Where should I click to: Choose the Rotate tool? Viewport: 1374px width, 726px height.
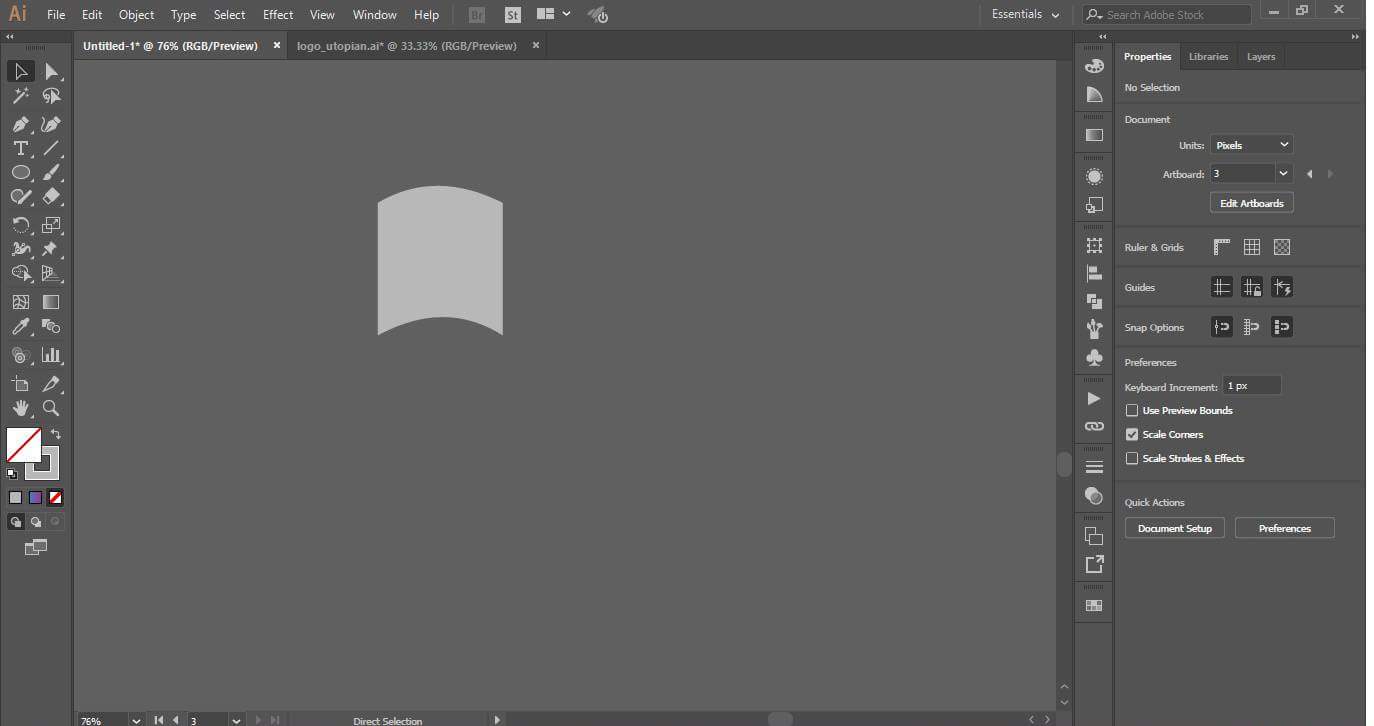tap(20, 225)
